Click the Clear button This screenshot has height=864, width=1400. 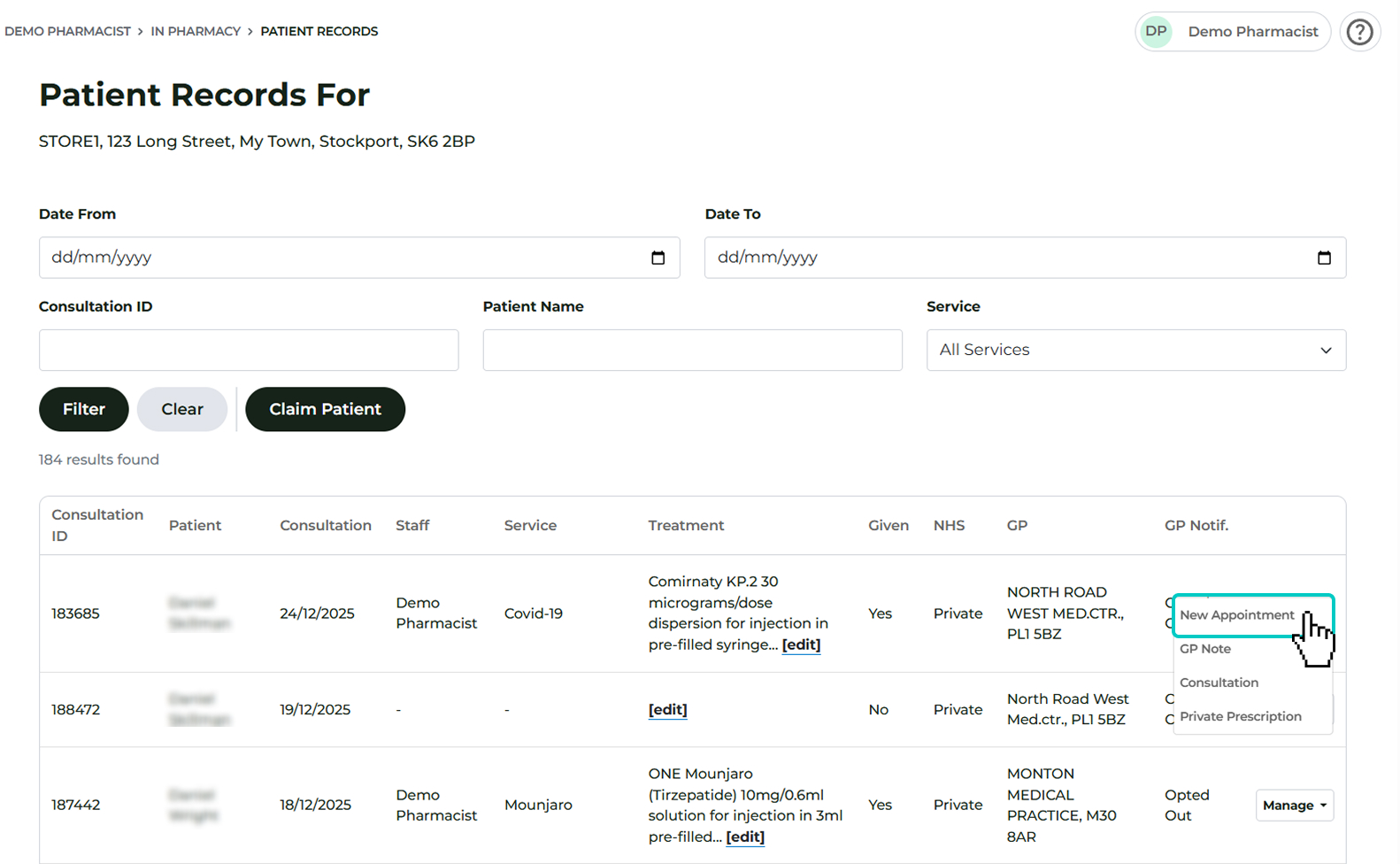pyautogui.click(x=182, y=410)
